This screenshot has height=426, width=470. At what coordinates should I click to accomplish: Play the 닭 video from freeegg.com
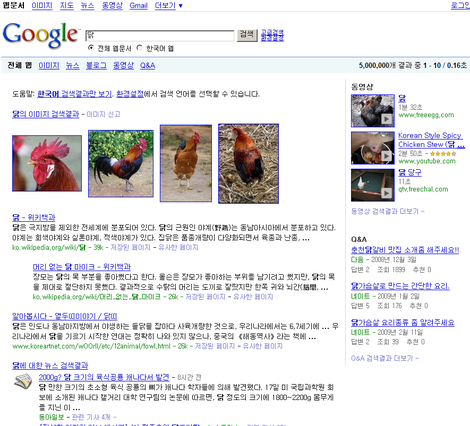point(373,111)
